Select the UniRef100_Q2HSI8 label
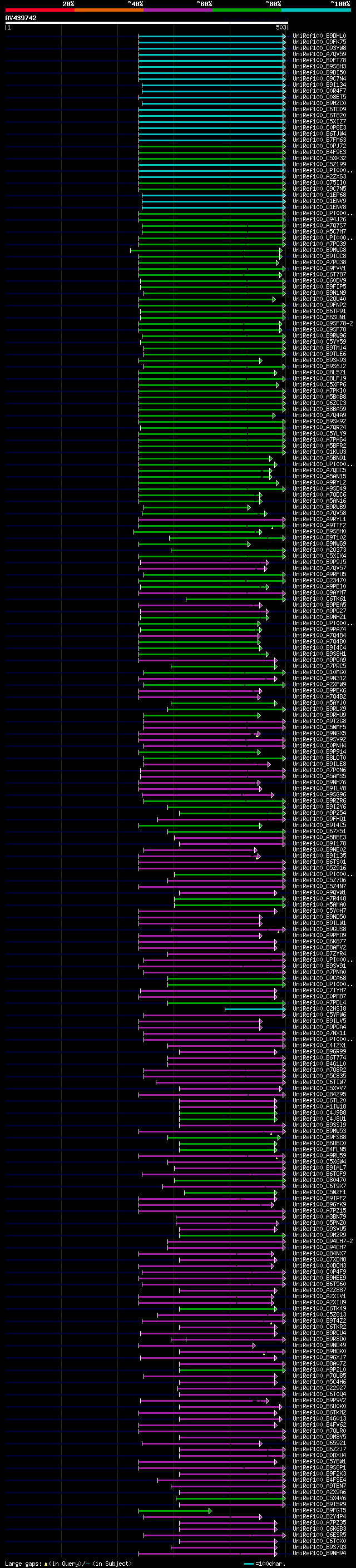Viewport: 356px width, 1568px height. point(319,1009)
